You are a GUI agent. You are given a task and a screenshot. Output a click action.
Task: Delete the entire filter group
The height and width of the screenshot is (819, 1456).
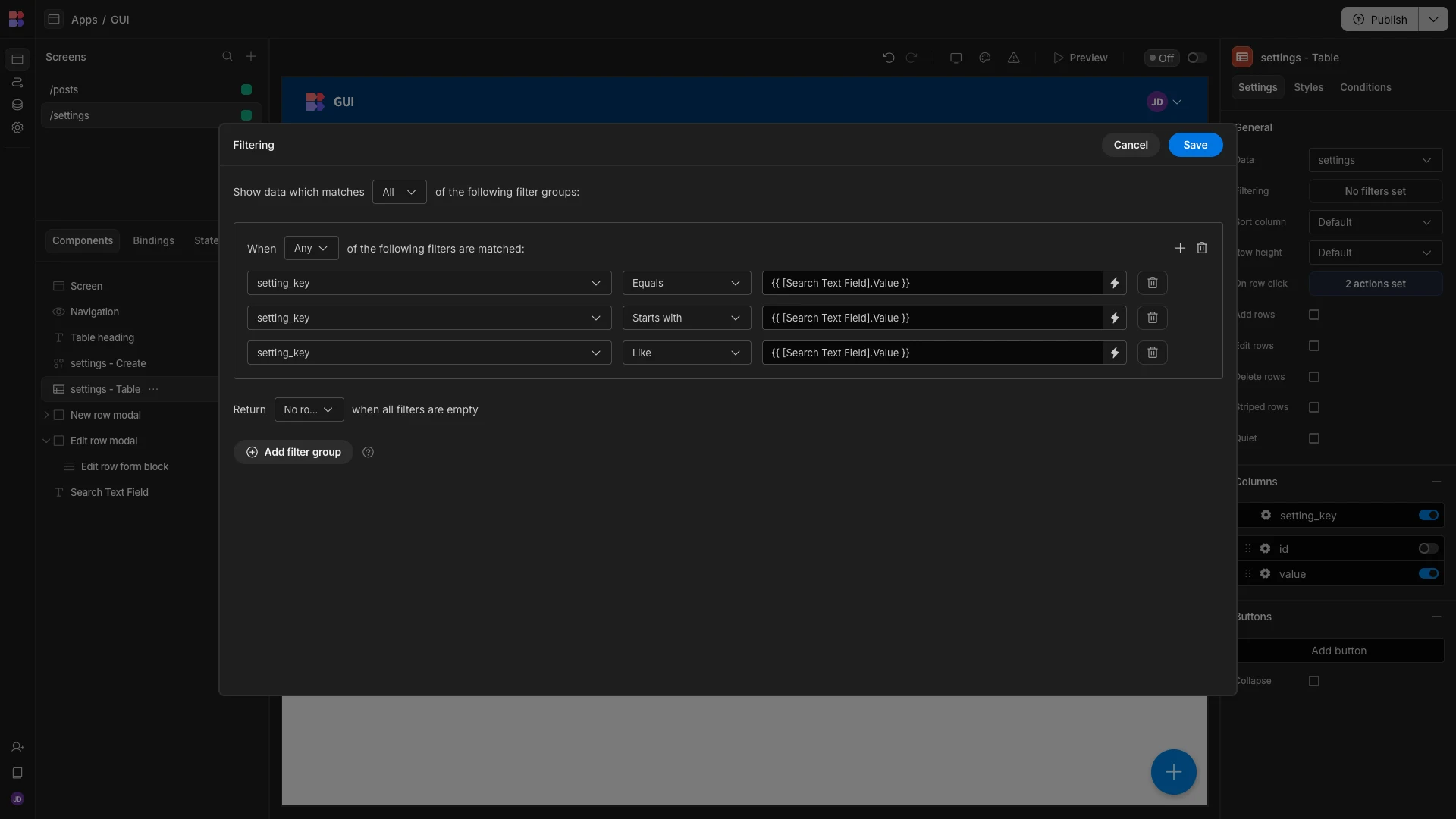(1202, 248)
